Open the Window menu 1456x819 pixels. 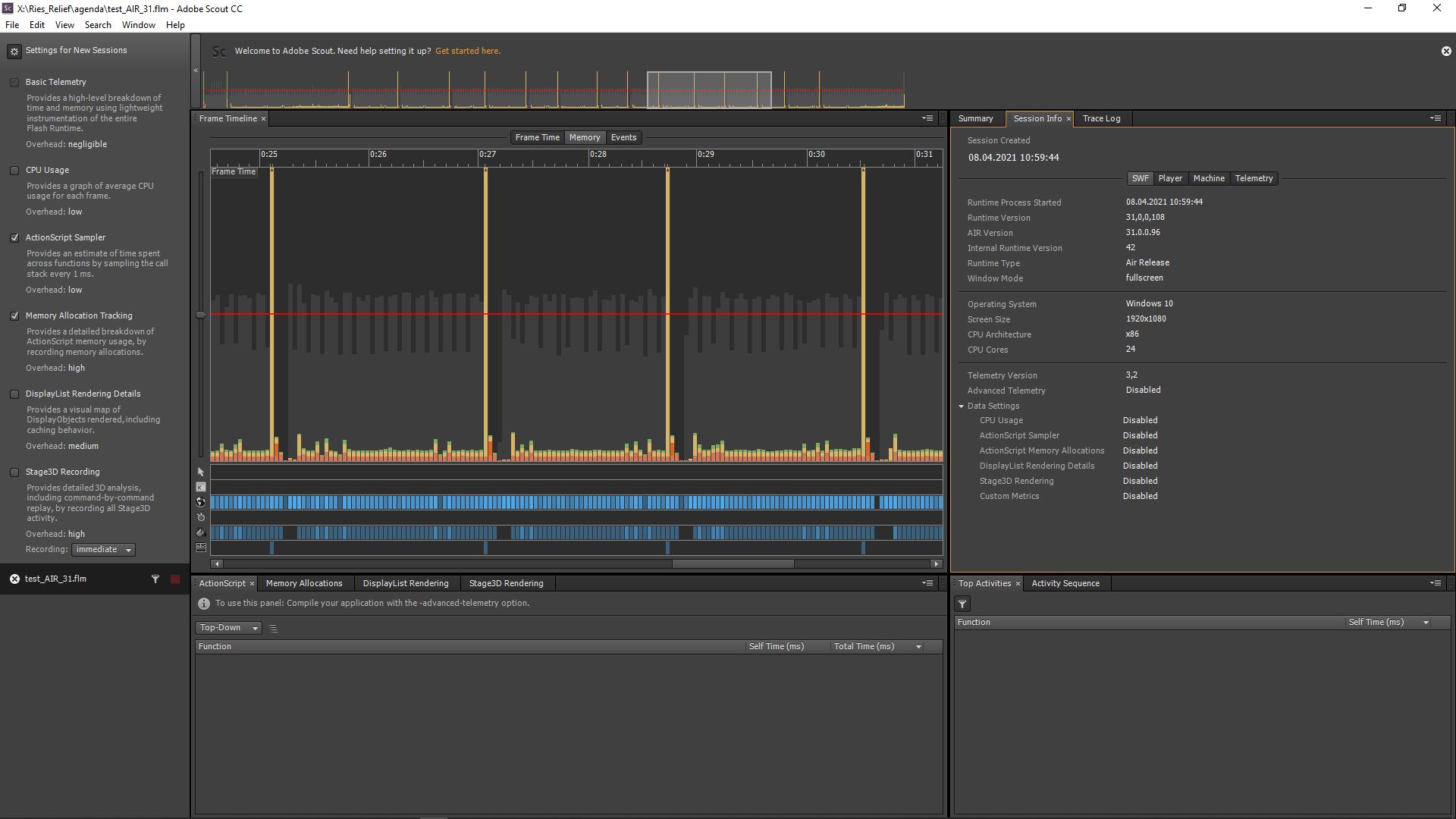pos(138,24)
